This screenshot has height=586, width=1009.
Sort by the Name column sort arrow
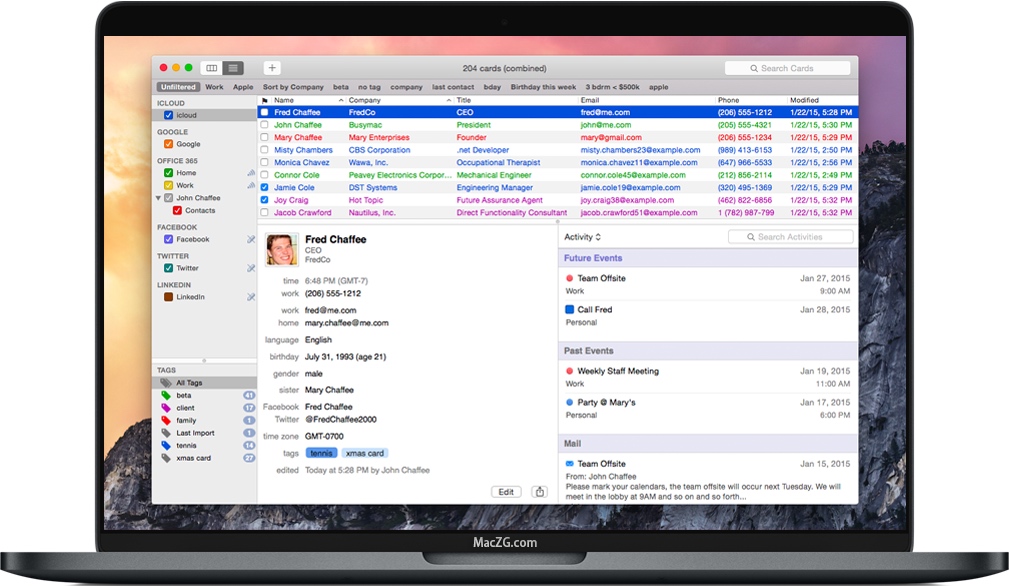tap(341, 100)
